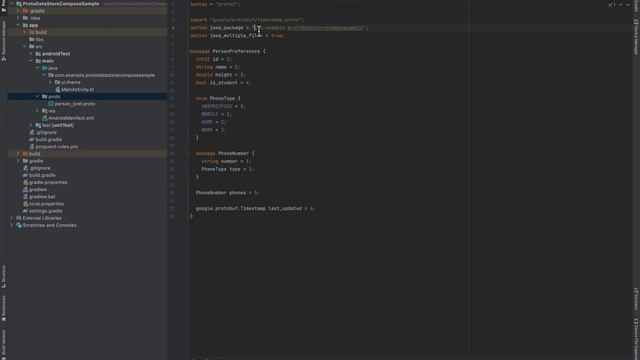Open gradlew.bat file
Screen dimensions: 640x360
point(42,197)
